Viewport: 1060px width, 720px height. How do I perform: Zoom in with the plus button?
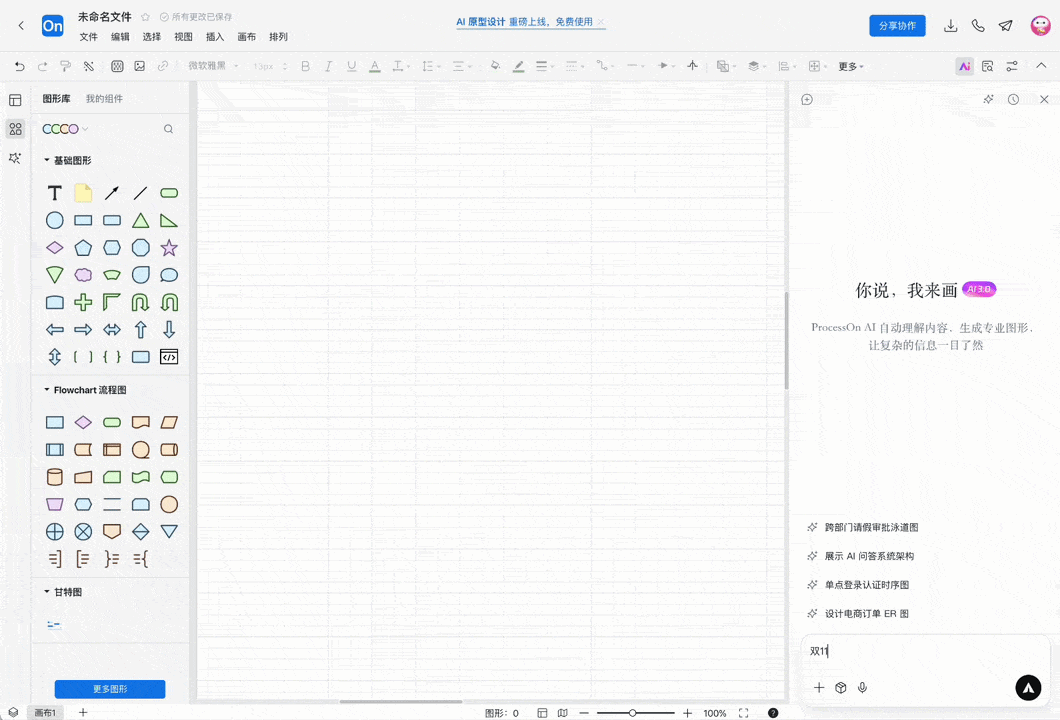click(688, 713)
